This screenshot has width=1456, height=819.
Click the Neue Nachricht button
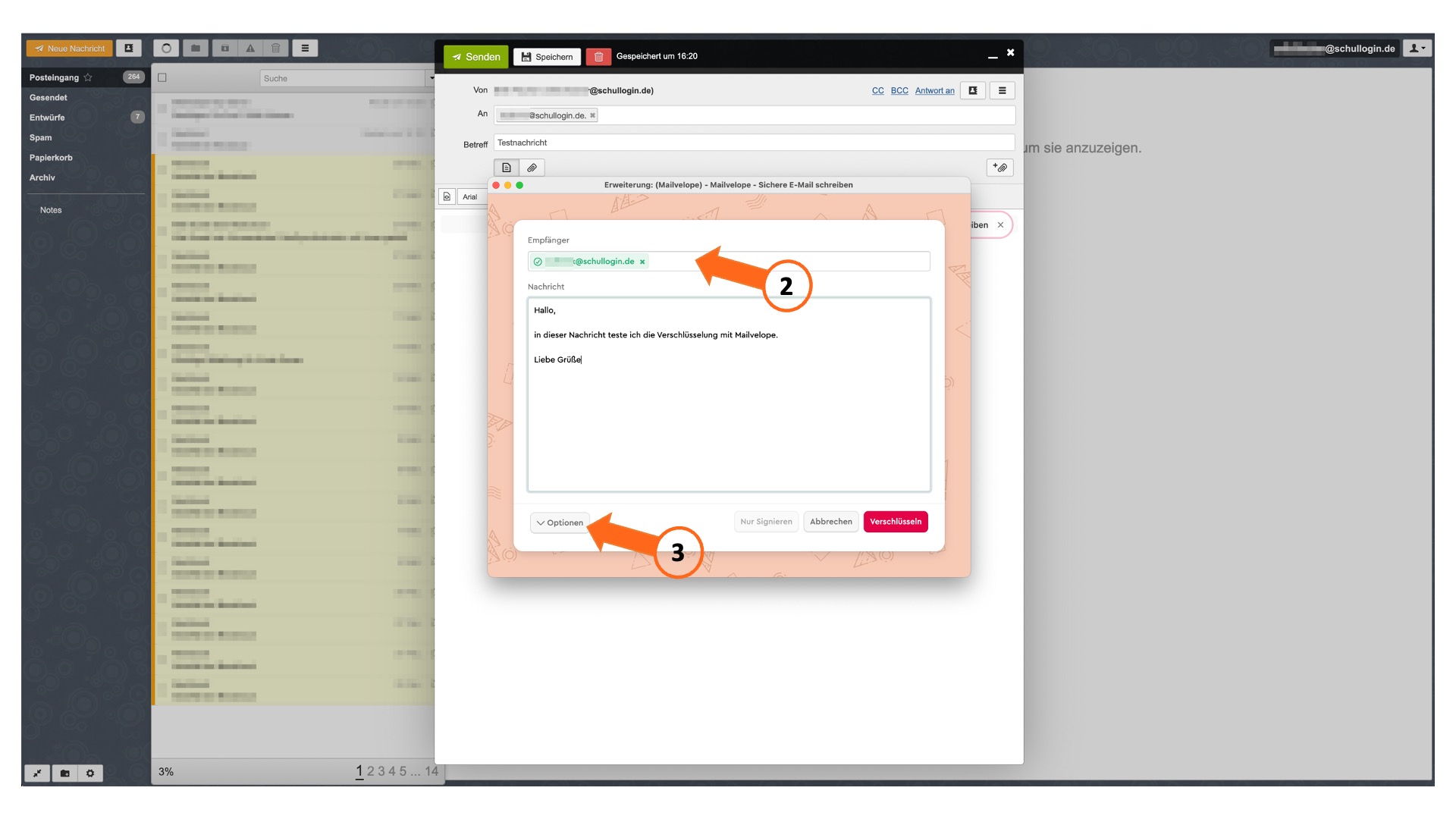coord(69,49)
